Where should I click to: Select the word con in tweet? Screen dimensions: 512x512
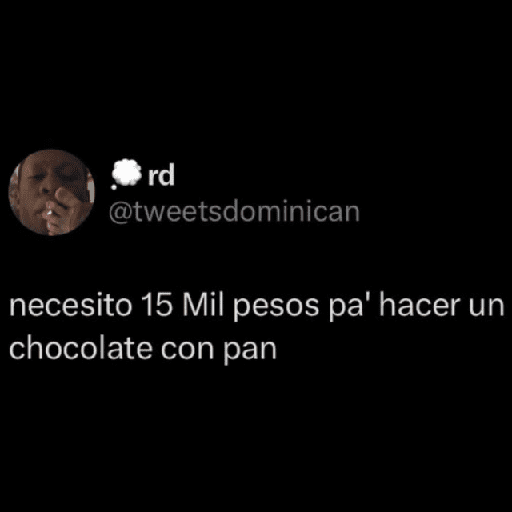tap(187, 350)
